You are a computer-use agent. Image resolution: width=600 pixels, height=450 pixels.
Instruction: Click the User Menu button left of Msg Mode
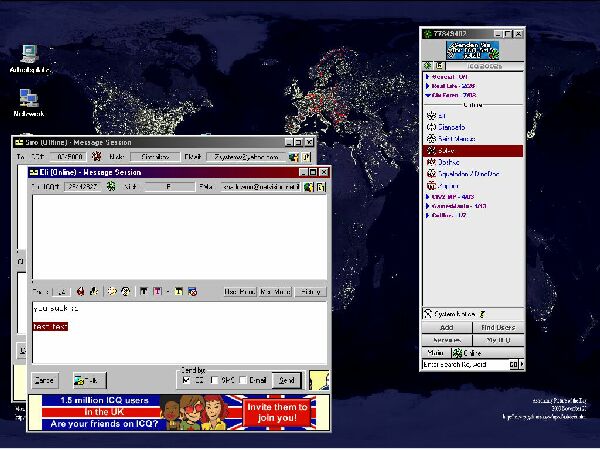pos(240,292)
